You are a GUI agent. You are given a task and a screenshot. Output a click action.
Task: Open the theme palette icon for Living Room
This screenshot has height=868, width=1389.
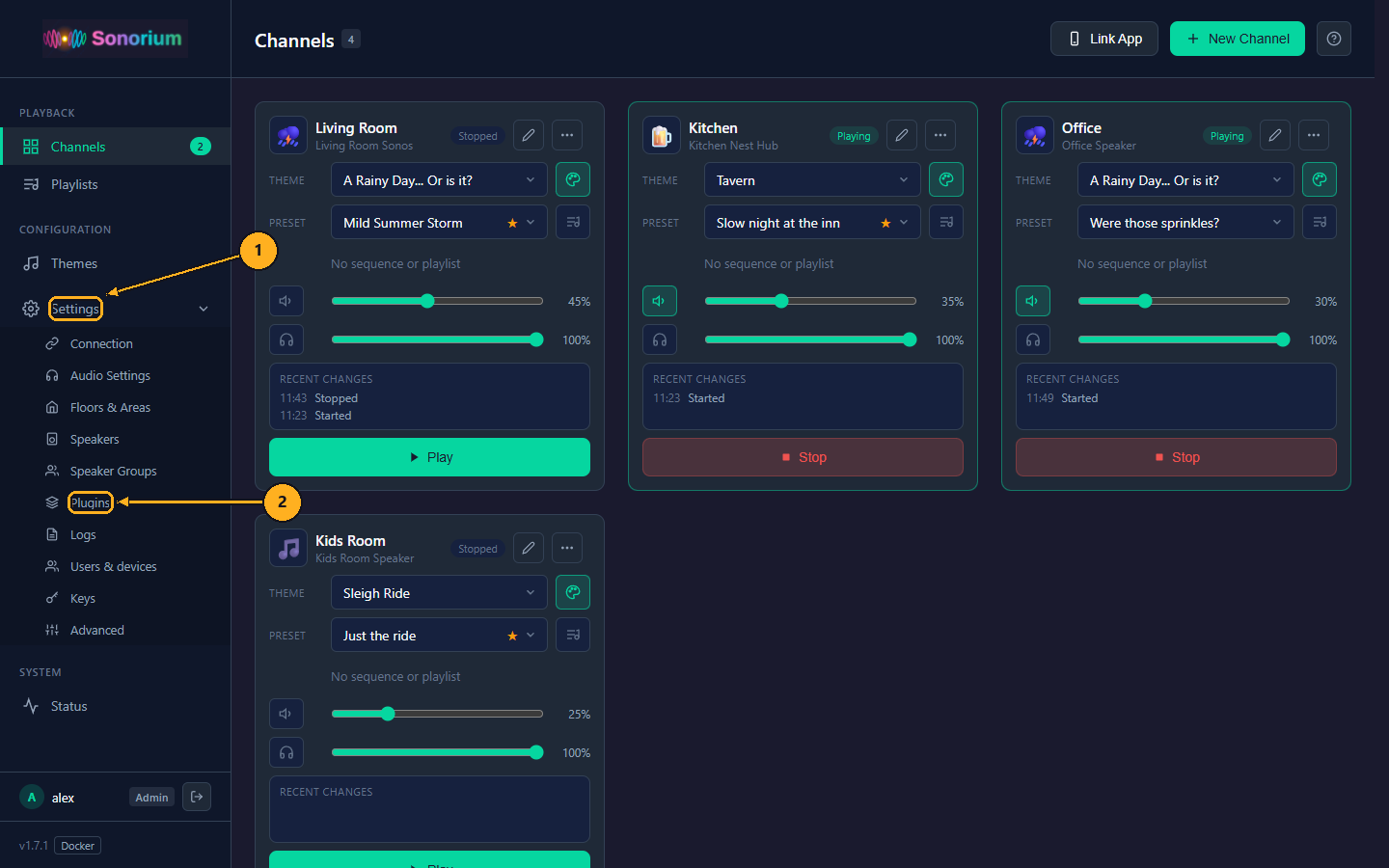(573, 179)
